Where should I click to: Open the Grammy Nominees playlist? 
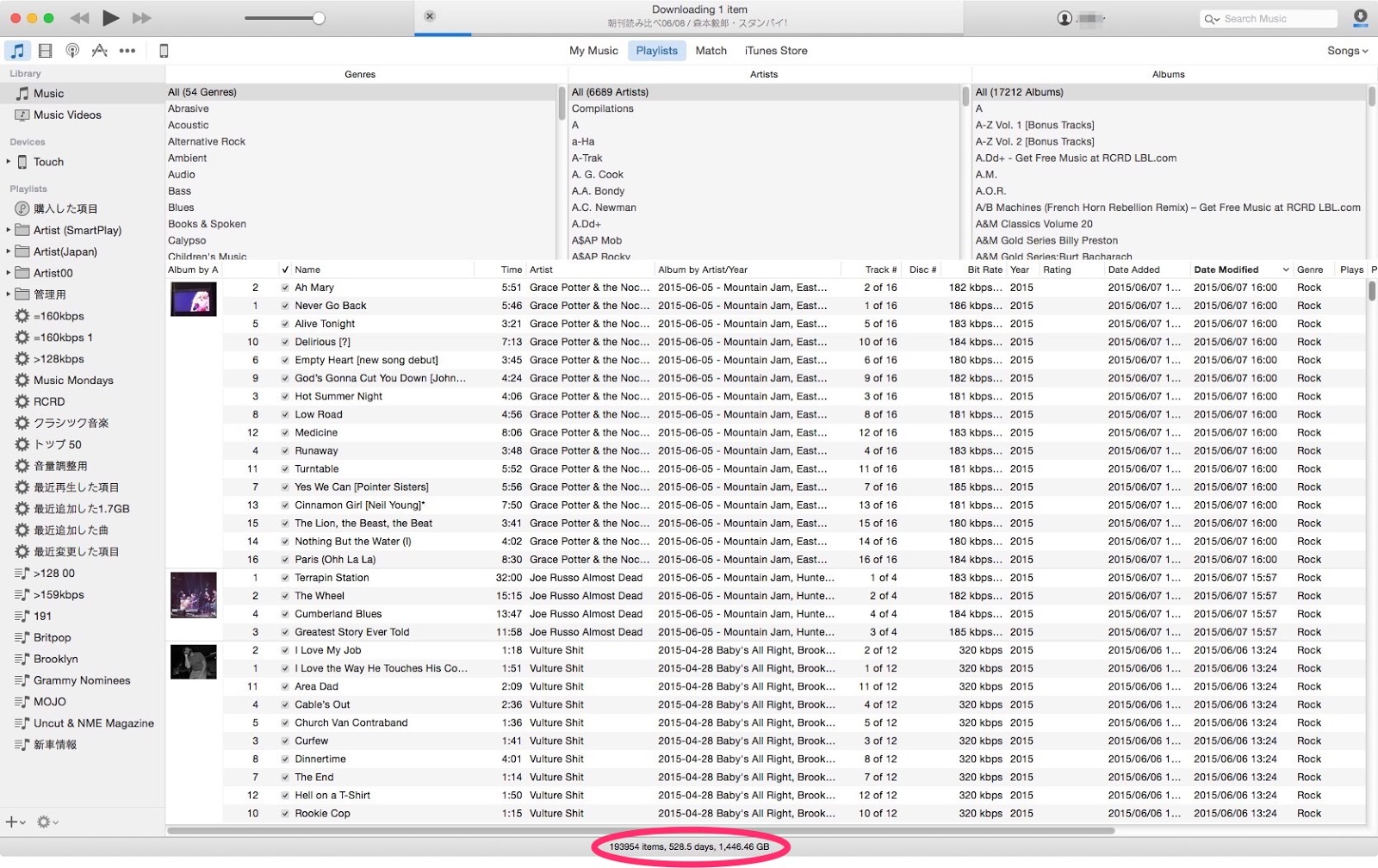pos(82,680)
